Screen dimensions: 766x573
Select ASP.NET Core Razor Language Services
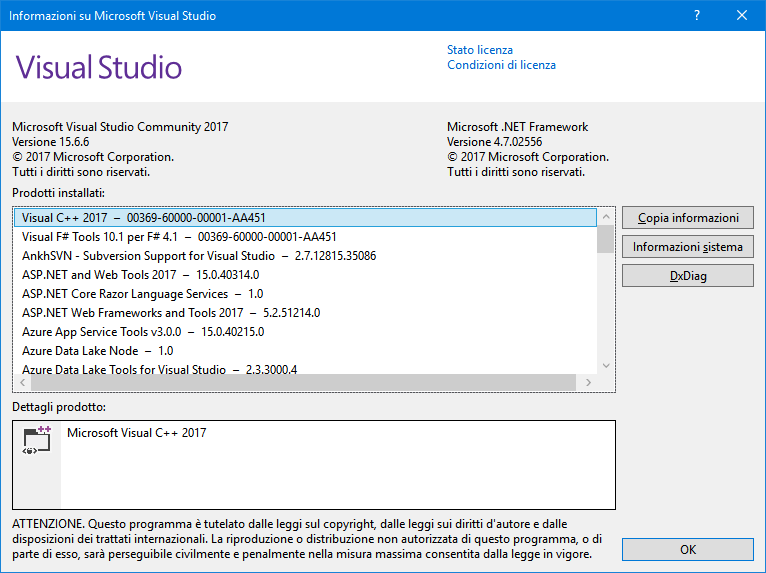pos(142,294)
